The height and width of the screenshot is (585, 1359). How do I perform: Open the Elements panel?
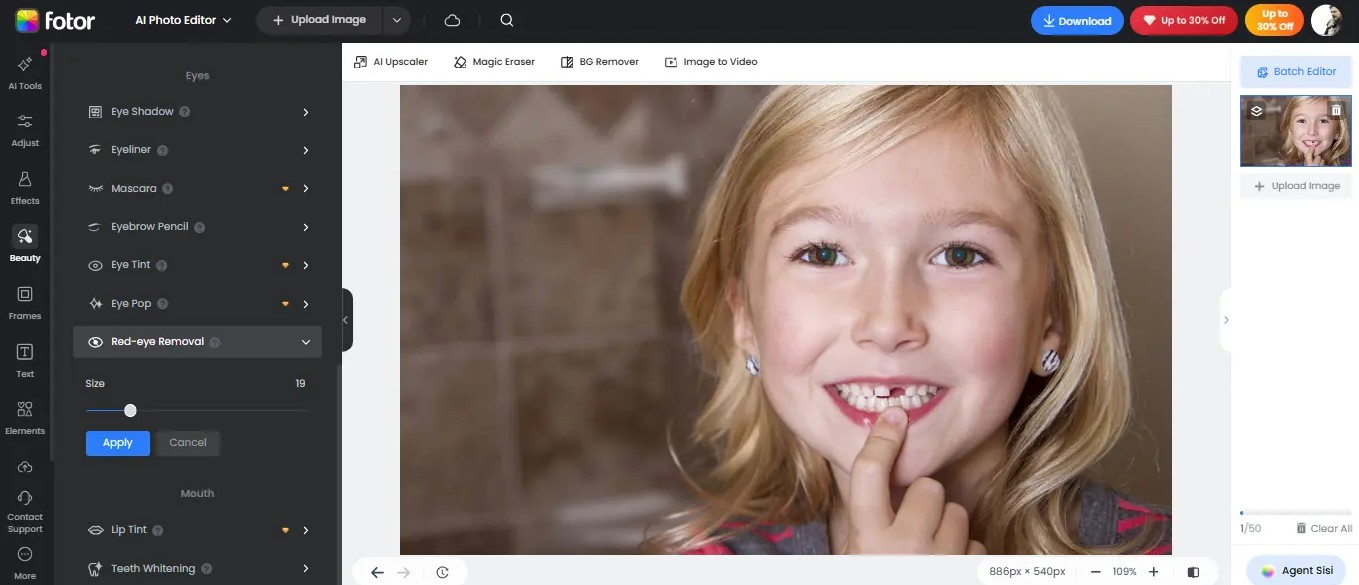click(x=25, y=418)
